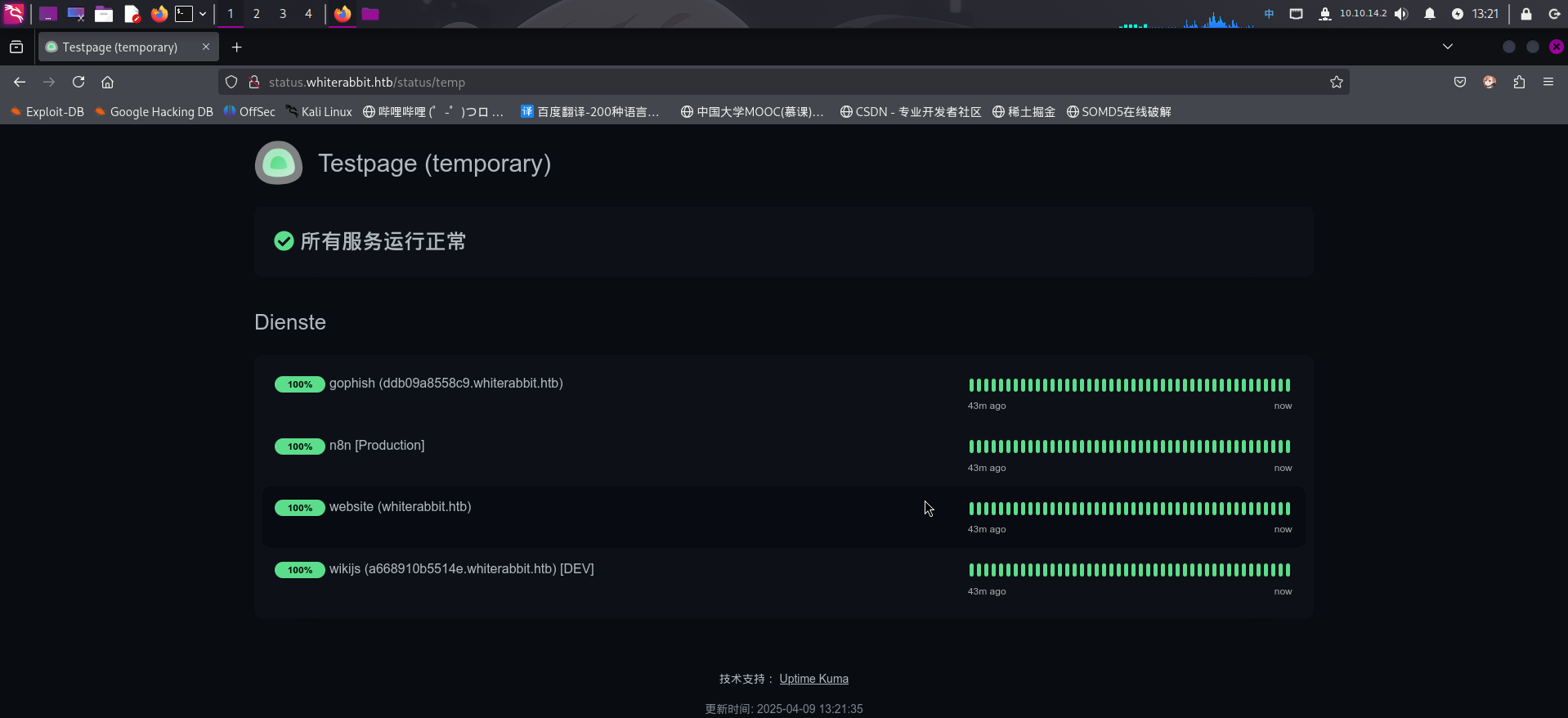Open the Google Hacking DB bookmark
The image size is (1568, 718).
154,112
